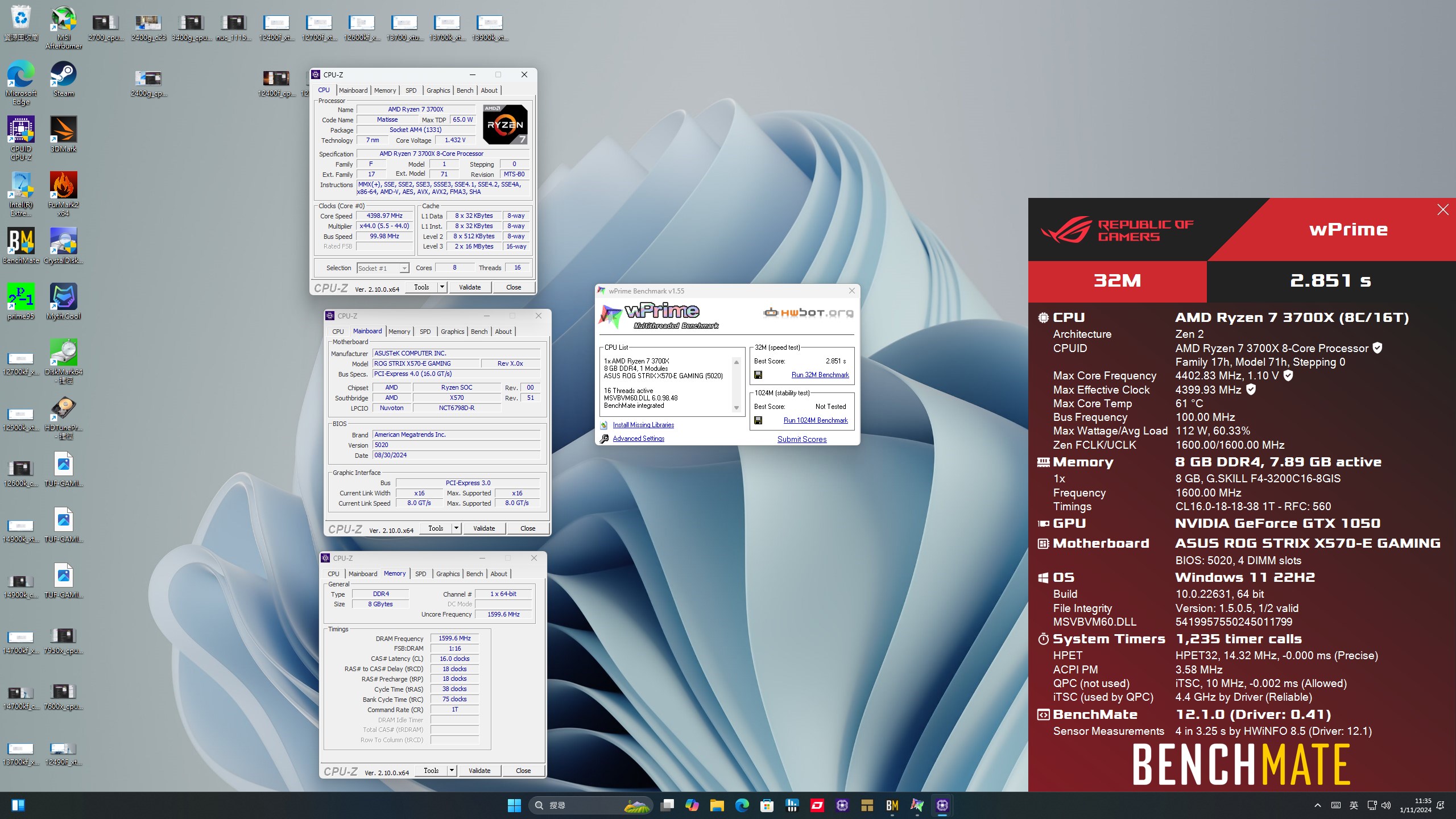Open Memory tab in top CPU-Z window
The width and height of the screenshot is (1456, 819).
click(x=385, y=90)
